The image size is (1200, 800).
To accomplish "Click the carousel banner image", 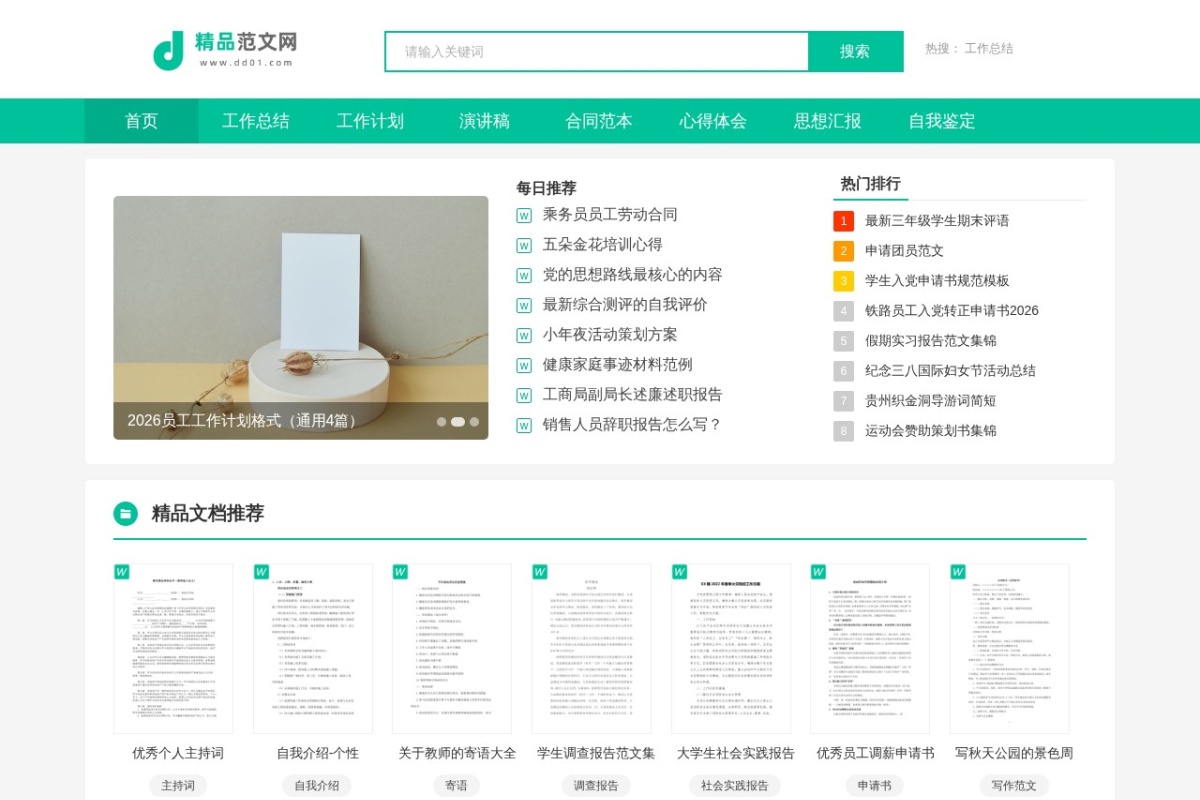I will click(301, 317).
